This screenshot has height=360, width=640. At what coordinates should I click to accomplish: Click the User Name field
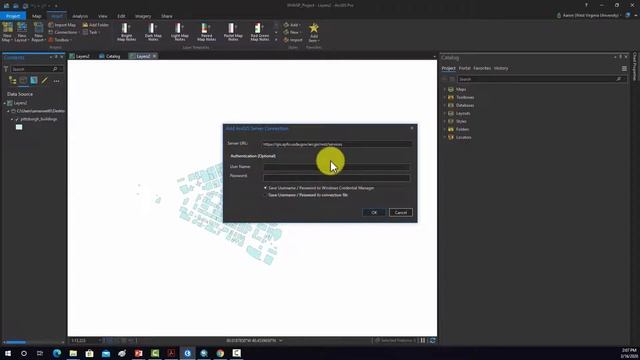(x=336, y=167)
